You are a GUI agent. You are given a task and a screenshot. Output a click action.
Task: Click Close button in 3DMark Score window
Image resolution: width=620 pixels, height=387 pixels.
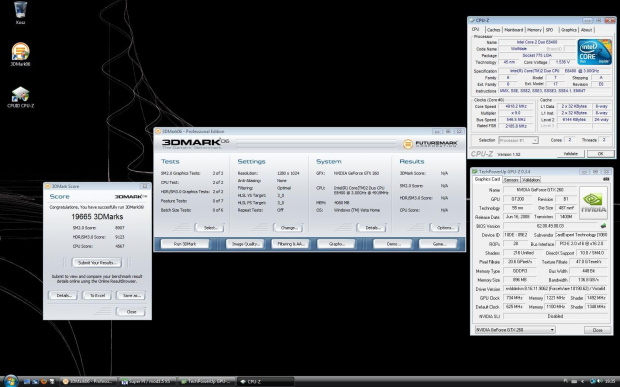tap(131, 312)
